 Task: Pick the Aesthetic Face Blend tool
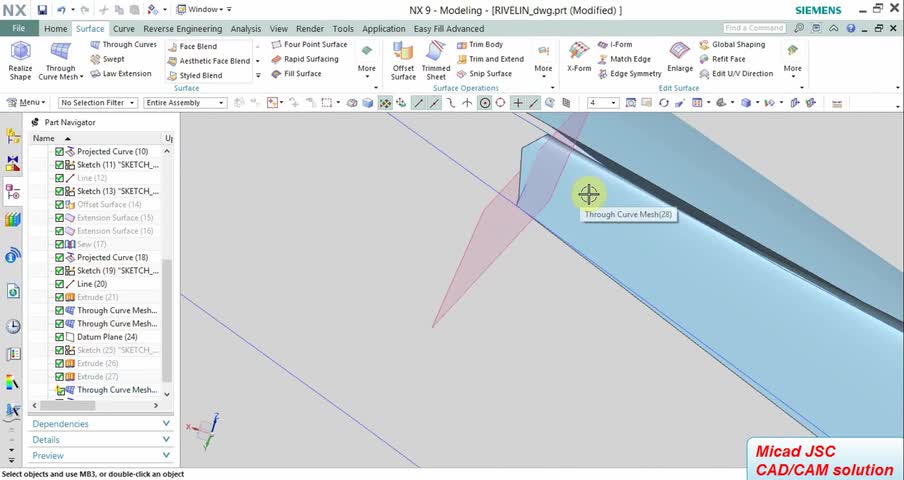coord(209,61)
